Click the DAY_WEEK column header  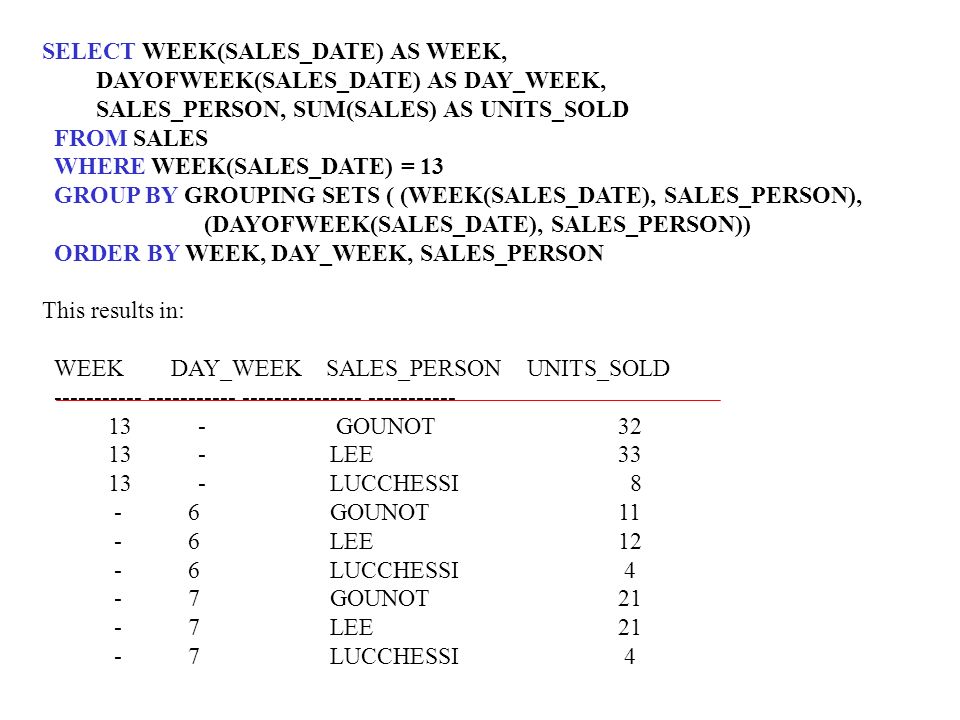pos(236,369)
